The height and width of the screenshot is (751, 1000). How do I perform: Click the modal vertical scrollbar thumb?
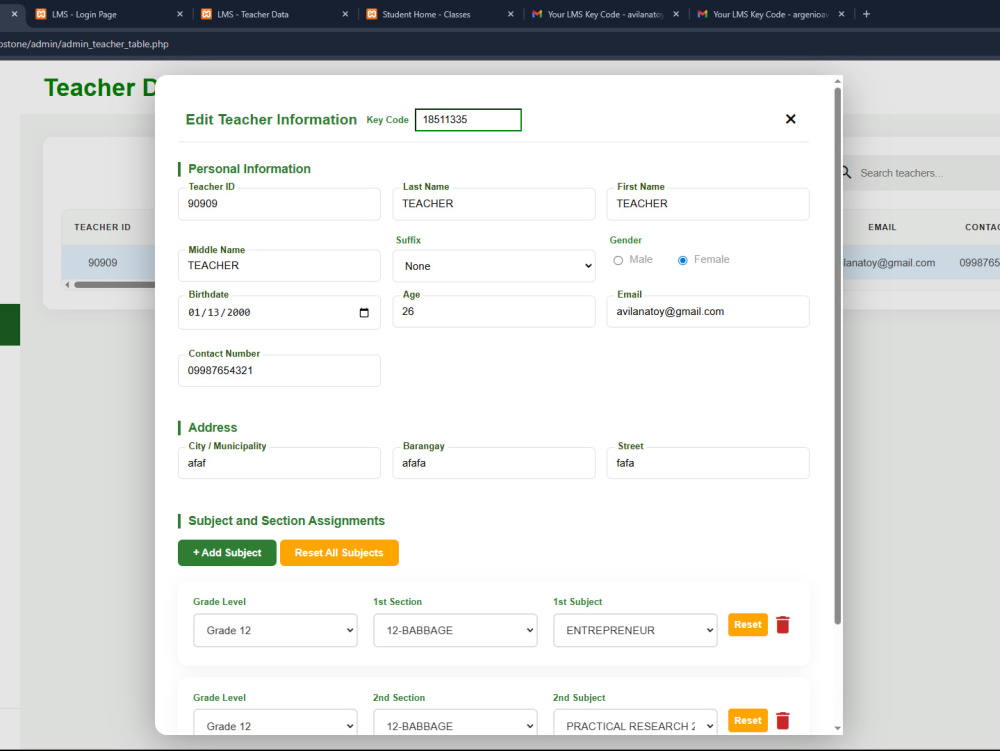[x=837, y=356]
